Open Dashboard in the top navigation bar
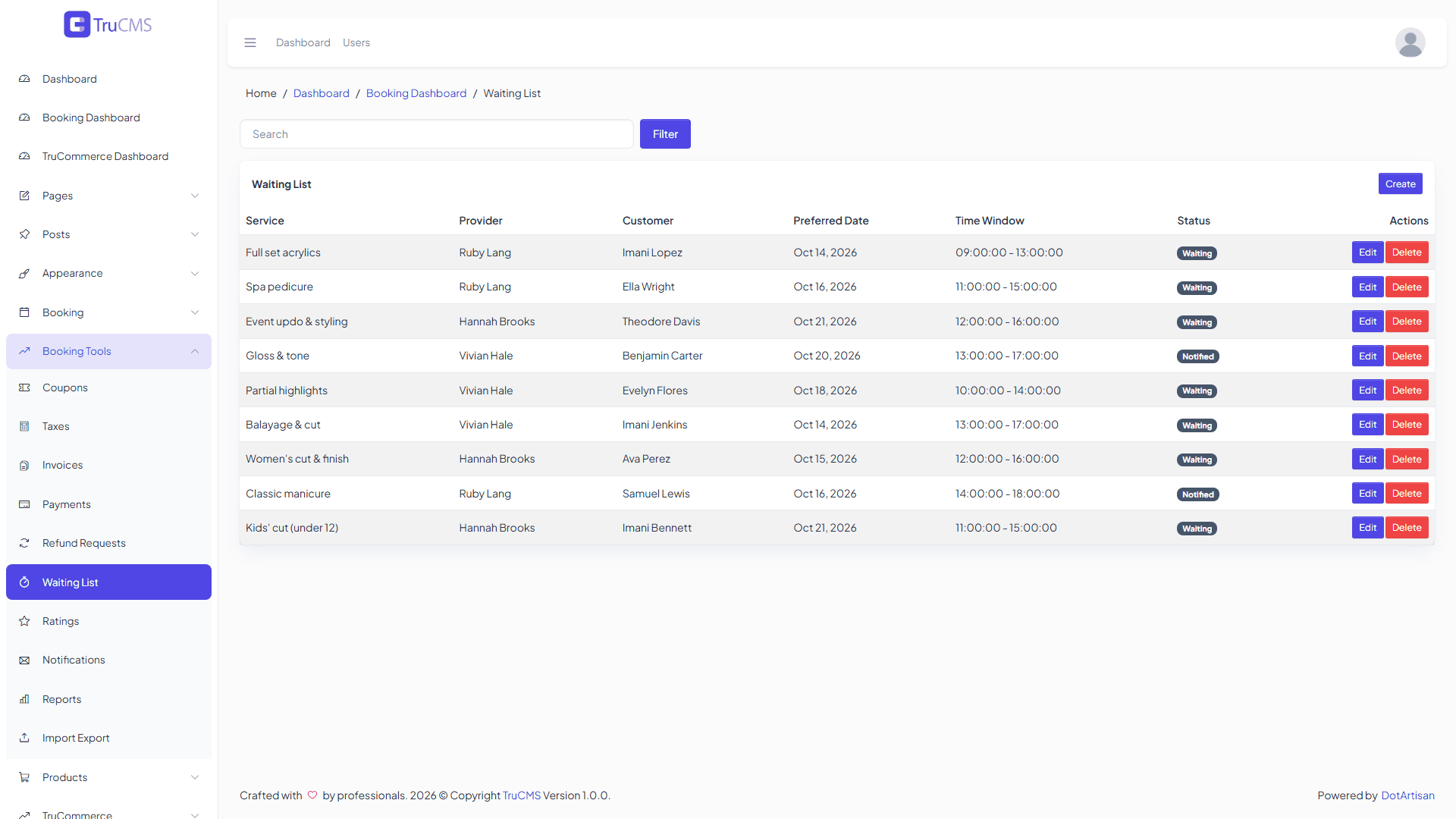1456x819 pixels. 303,42
